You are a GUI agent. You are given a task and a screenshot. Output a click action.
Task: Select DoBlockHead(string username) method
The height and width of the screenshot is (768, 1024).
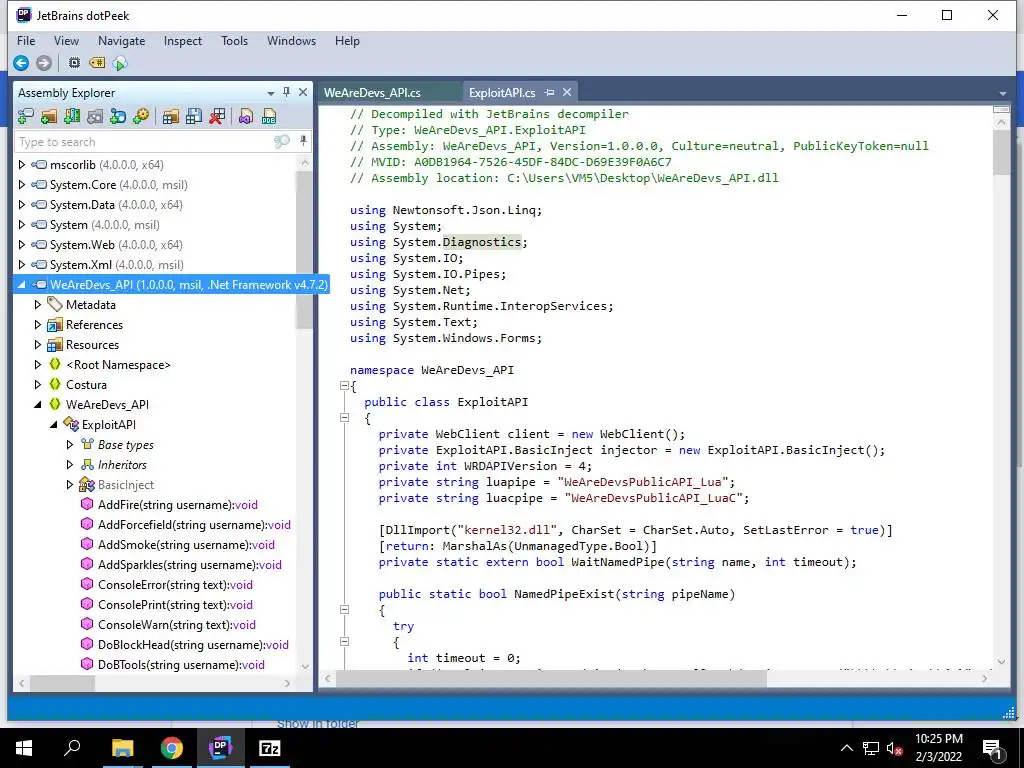tap(193, 645)
